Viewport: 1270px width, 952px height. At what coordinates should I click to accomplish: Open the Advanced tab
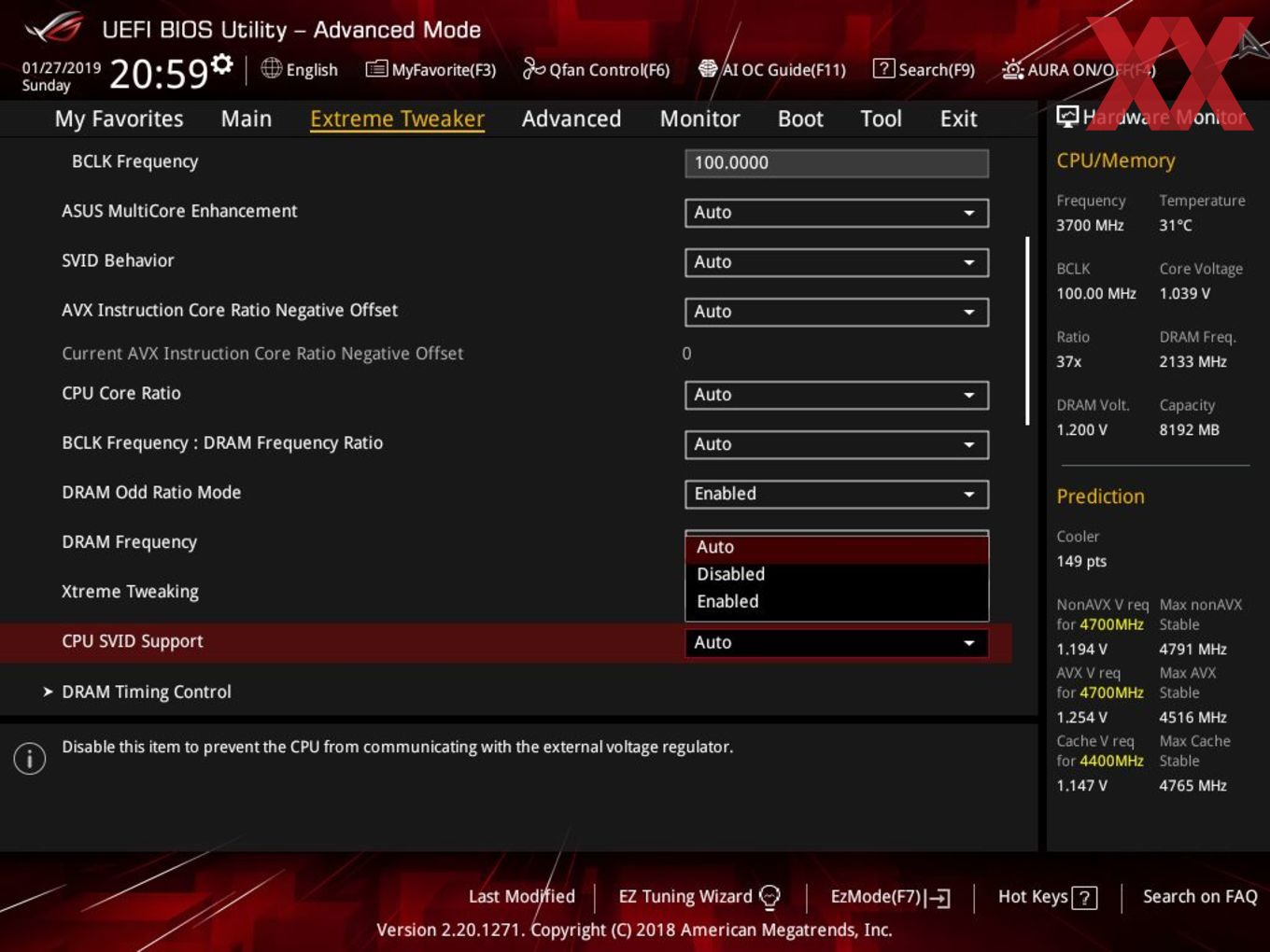pos(571,119)
